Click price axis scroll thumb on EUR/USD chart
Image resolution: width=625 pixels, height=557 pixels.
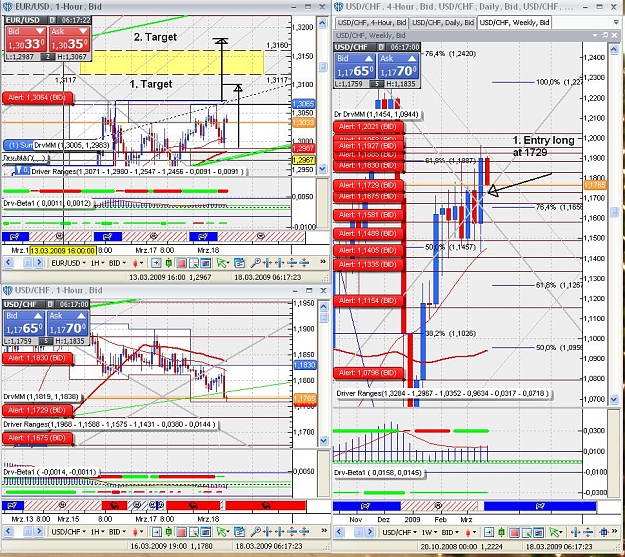tap(323, 67)
